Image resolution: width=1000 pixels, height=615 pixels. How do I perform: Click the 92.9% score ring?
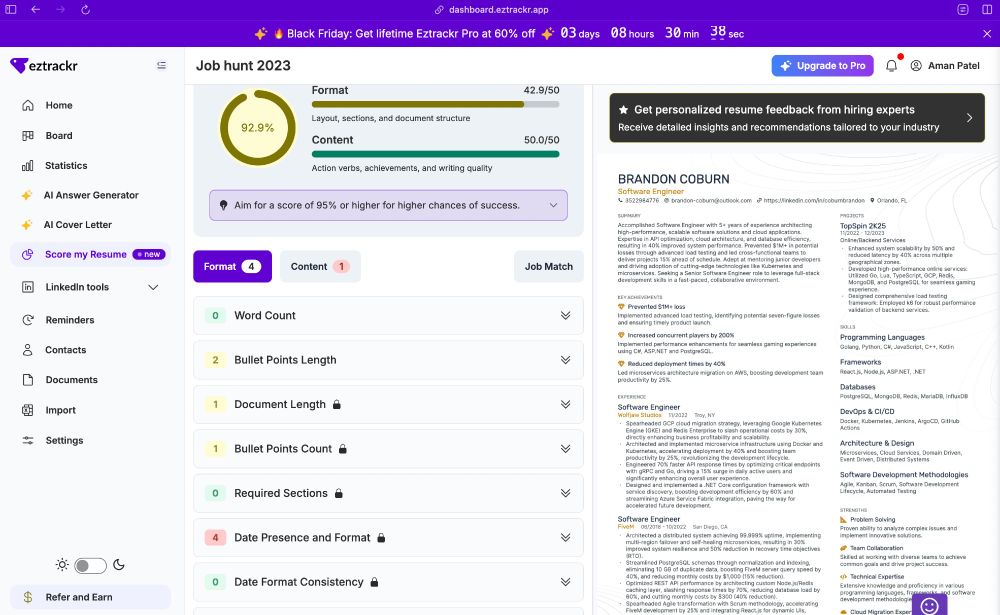click(258, 128)
